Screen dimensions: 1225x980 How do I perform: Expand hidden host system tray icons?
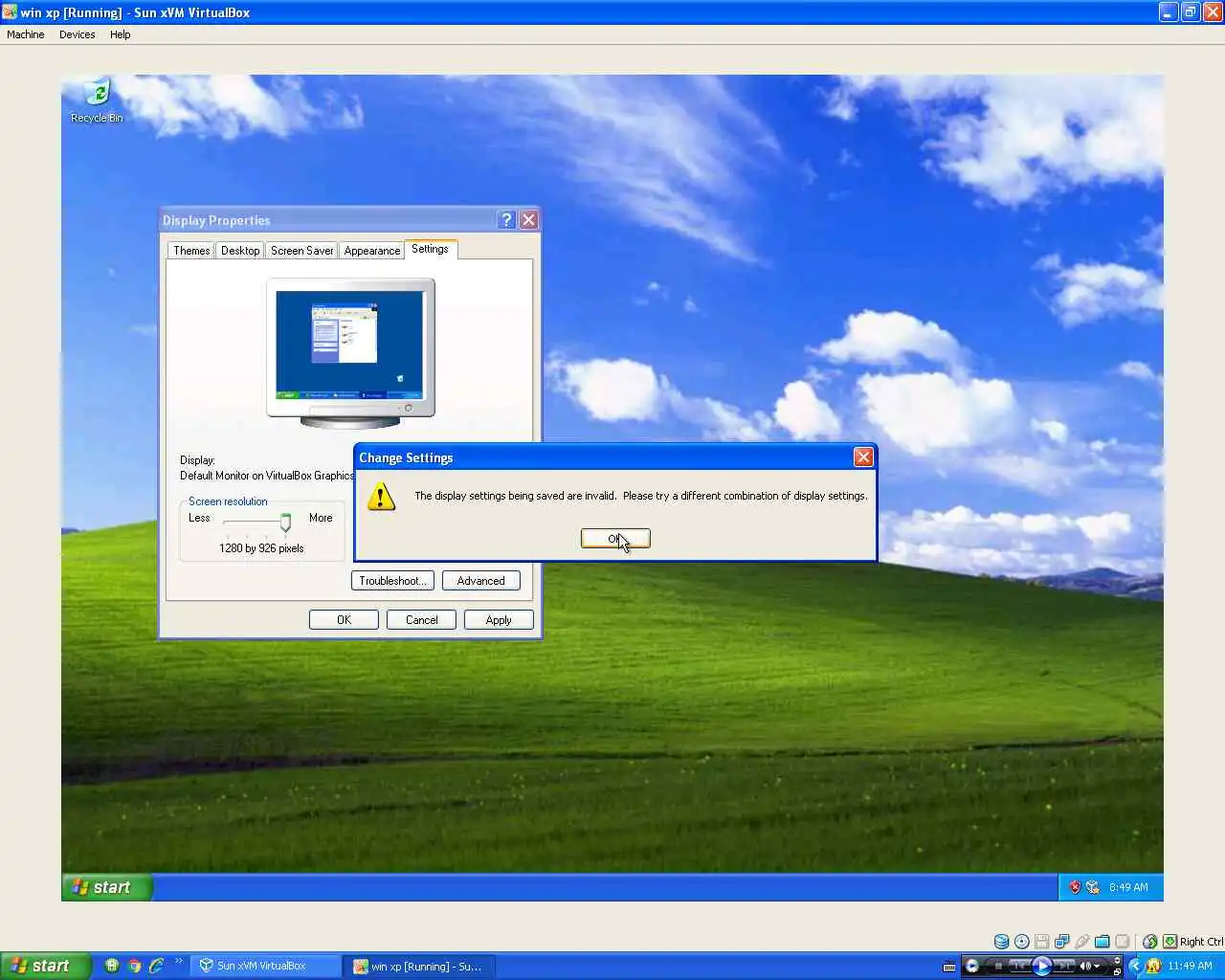point(1136,966)
